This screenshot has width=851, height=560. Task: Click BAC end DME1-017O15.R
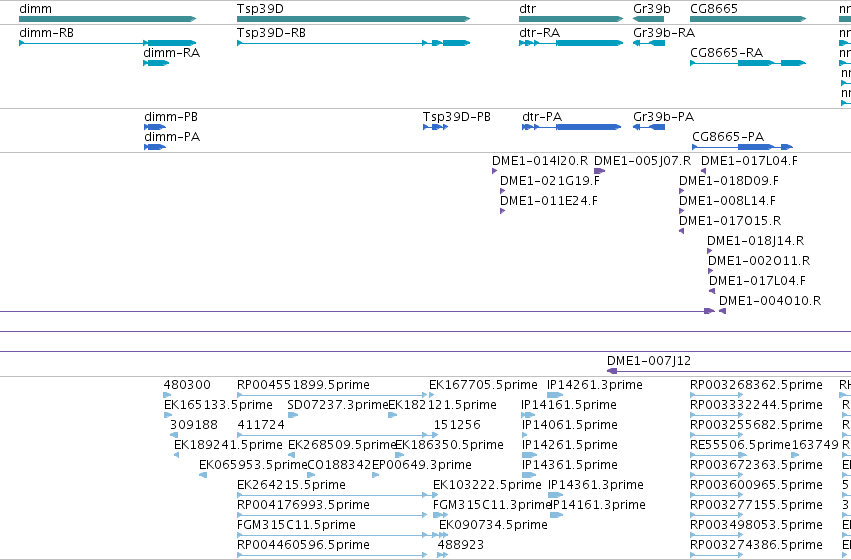pyautogui.click(x=730, y=221)
